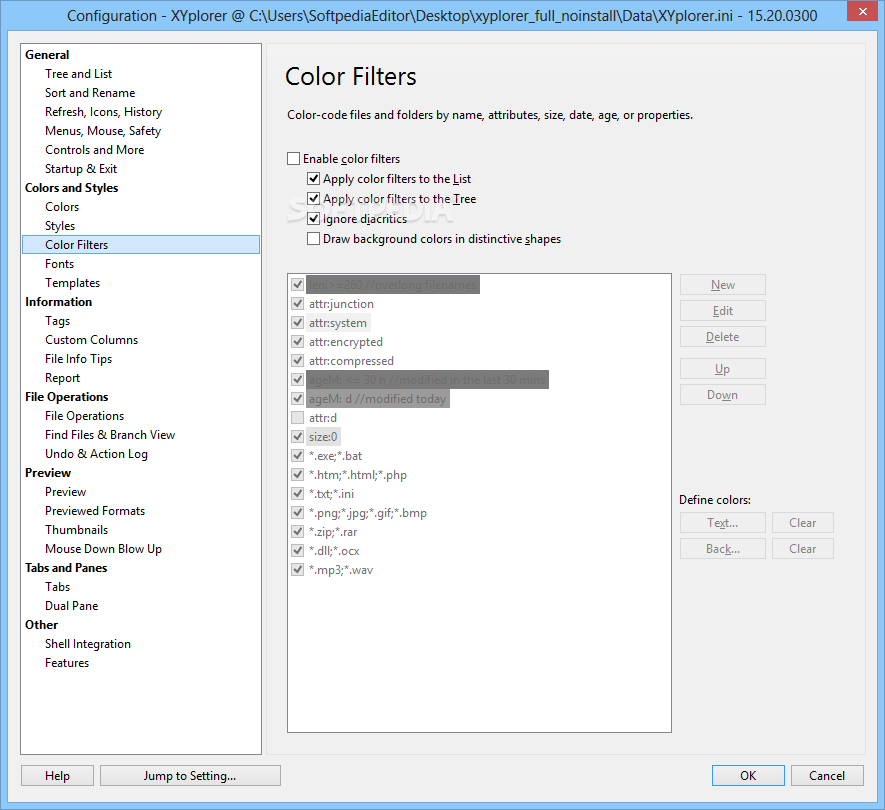Select Color Filters in sidebar
This screenshot has width=885, height=810.
click(x=141, y=244)
